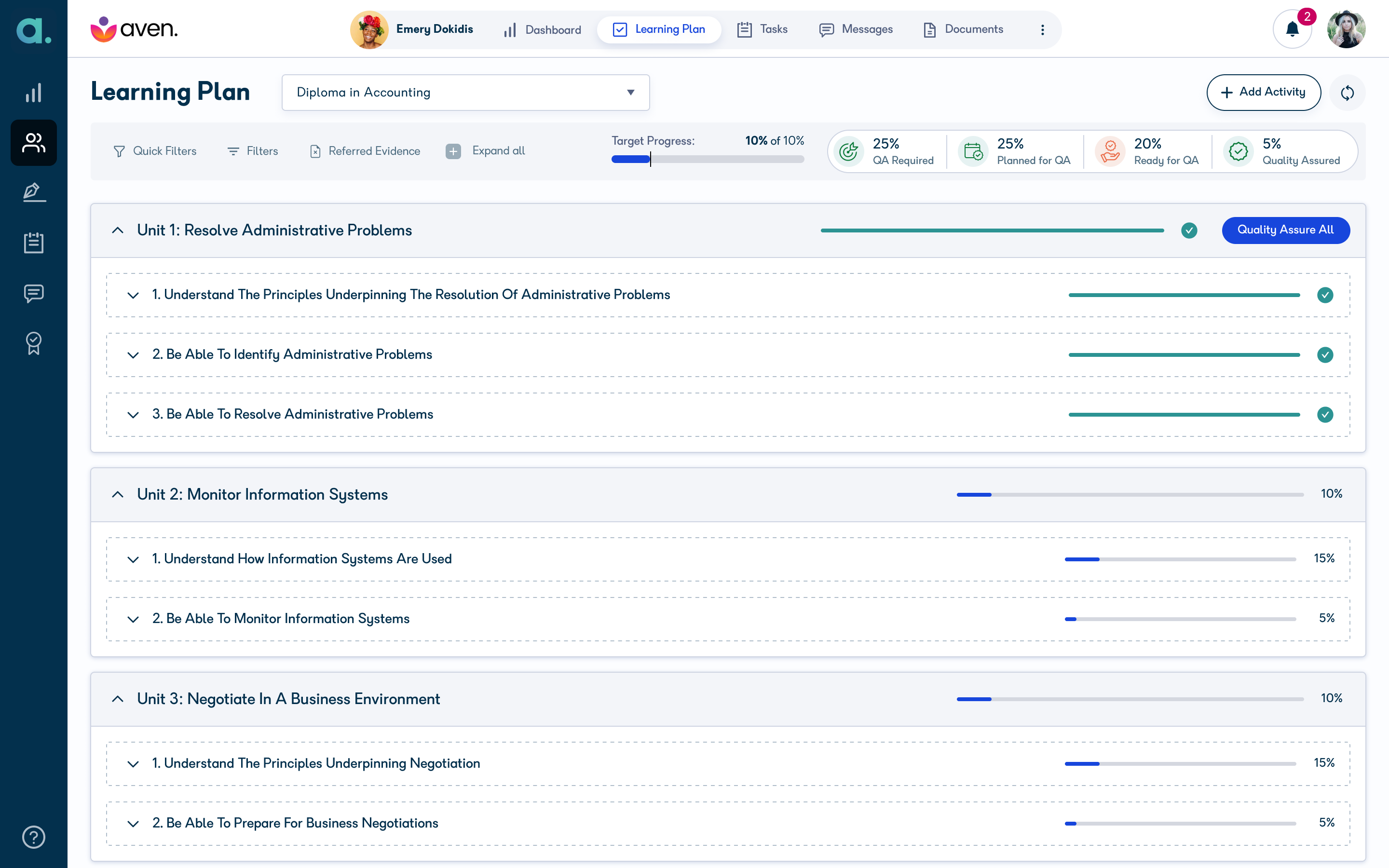Expand Be Able To Monitor Information Systems
1389x868 pixels.
[133, 619]
